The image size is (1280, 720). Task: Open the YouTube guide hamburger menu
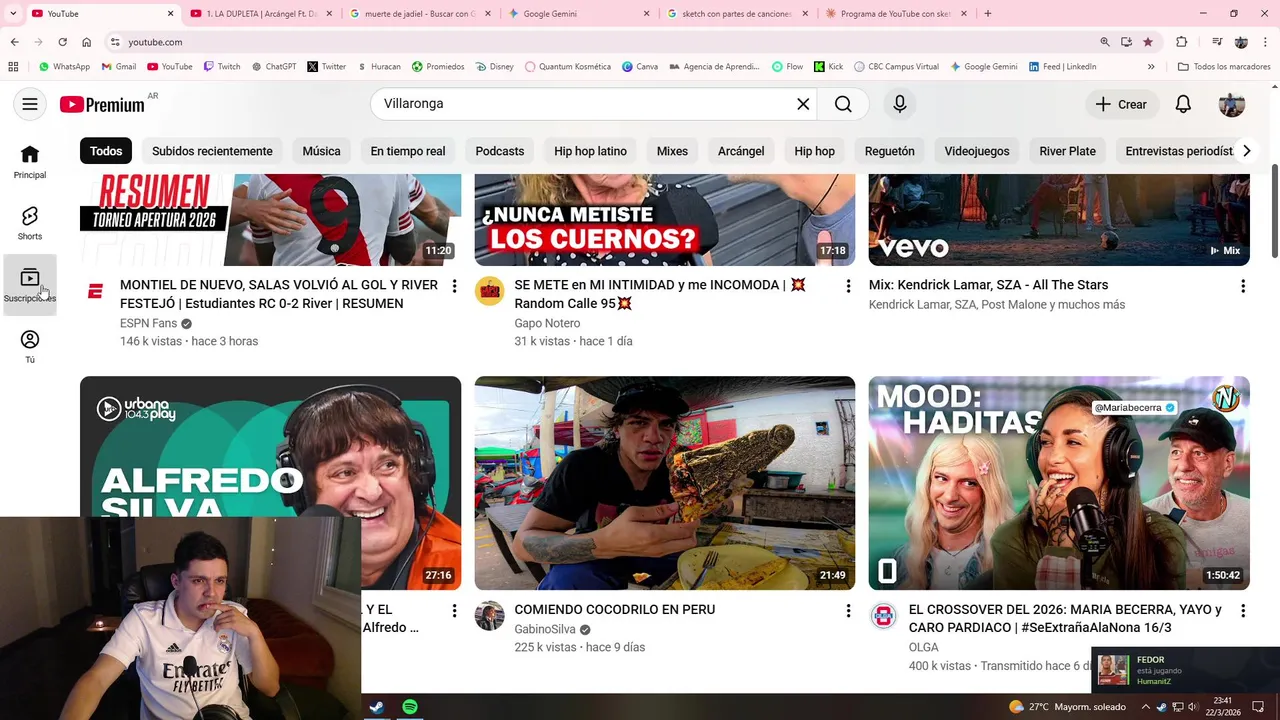30,104
